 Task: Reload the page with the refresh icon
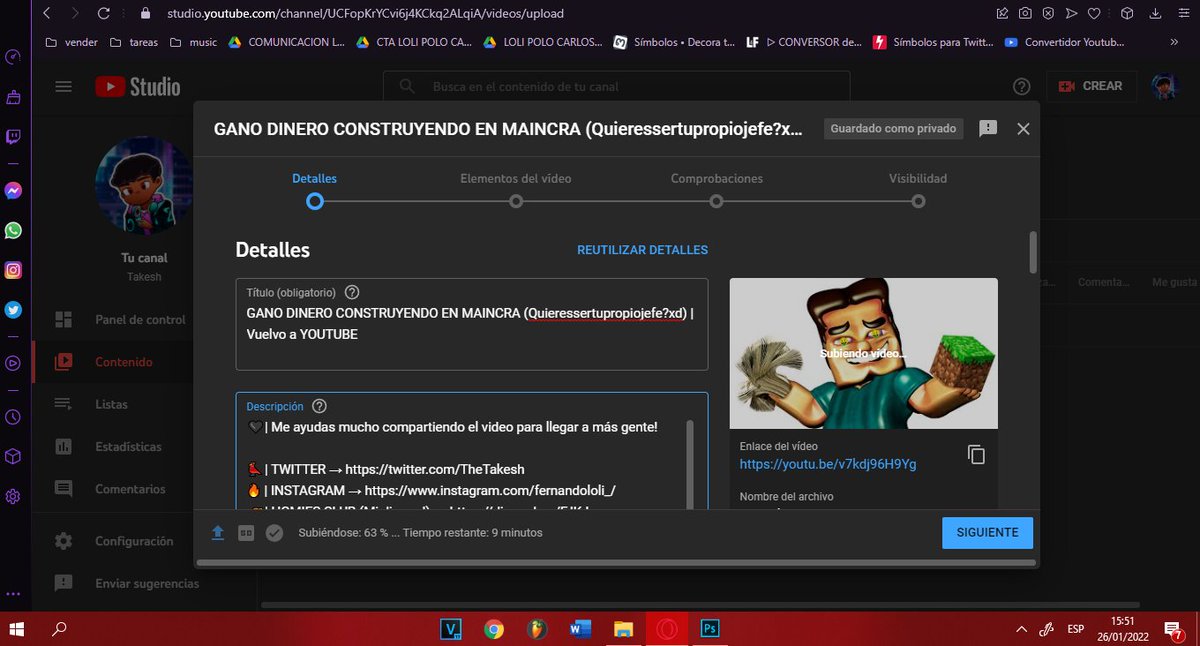pos(103,14)
